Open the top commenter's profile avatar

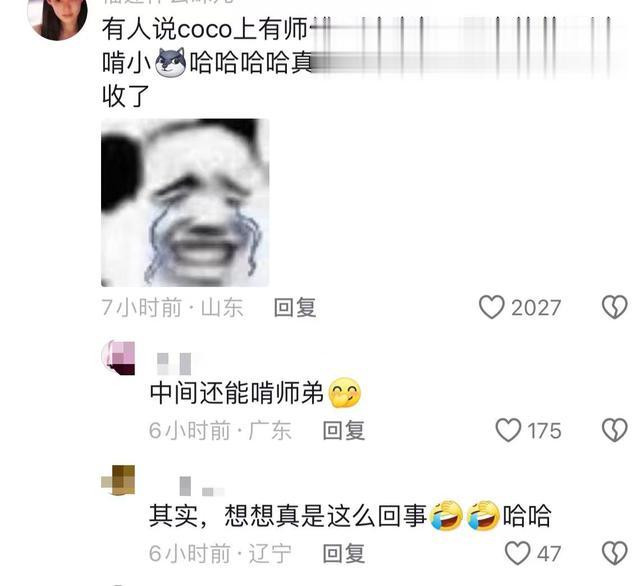tap(57, 16)
